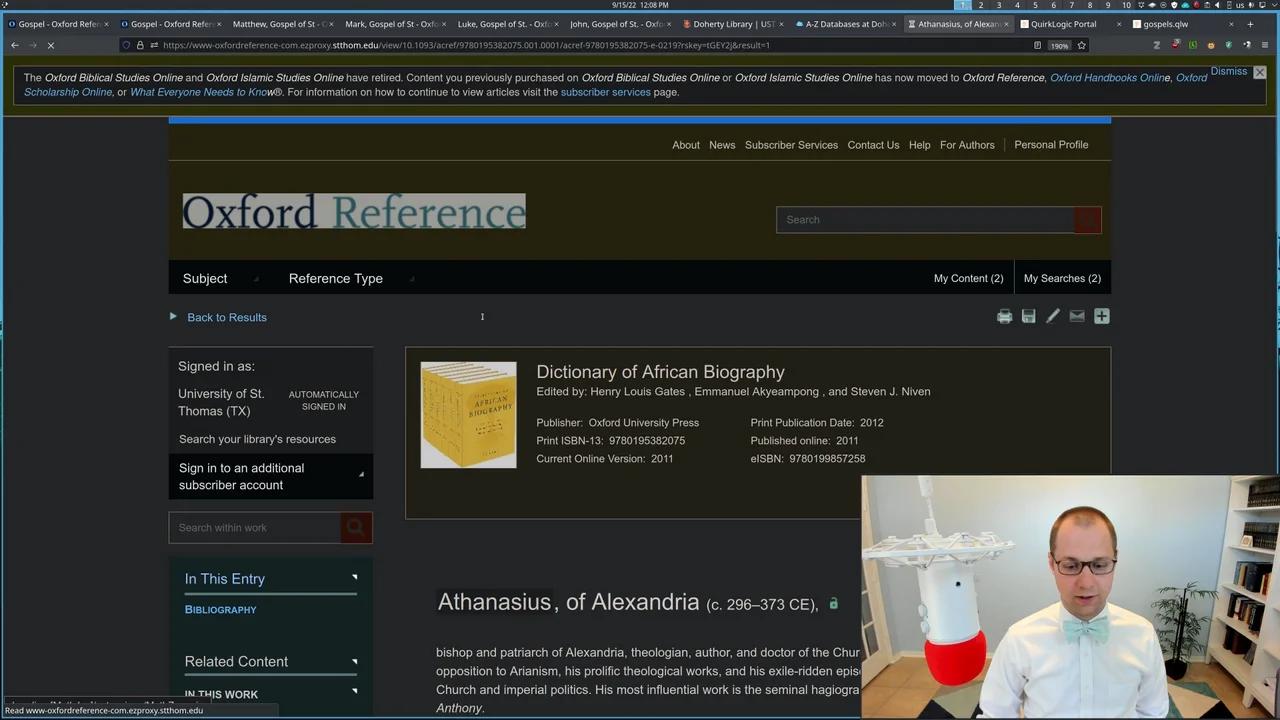Open the cite tool pencil icon
Viewport: 1280px width, 720px height.
1052,316
